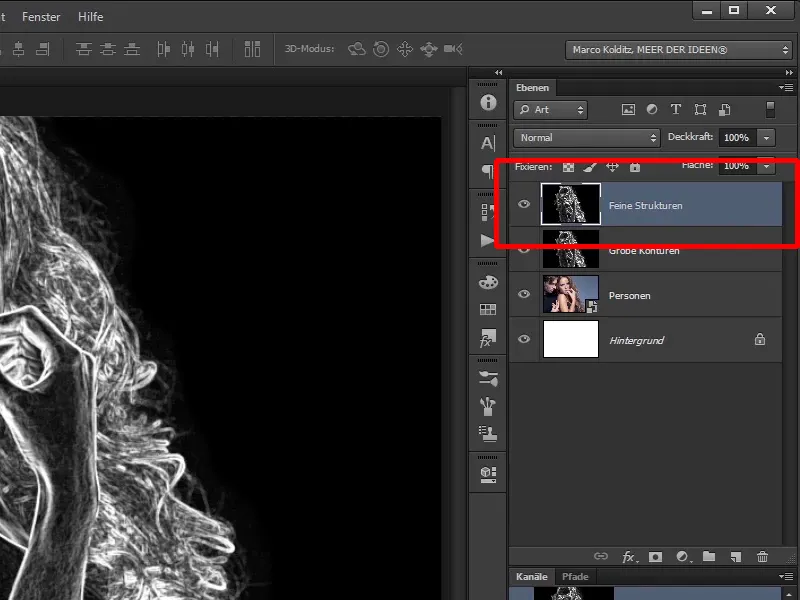
Task: Link layers with the chain icon
Action: (x=601, y=556)
